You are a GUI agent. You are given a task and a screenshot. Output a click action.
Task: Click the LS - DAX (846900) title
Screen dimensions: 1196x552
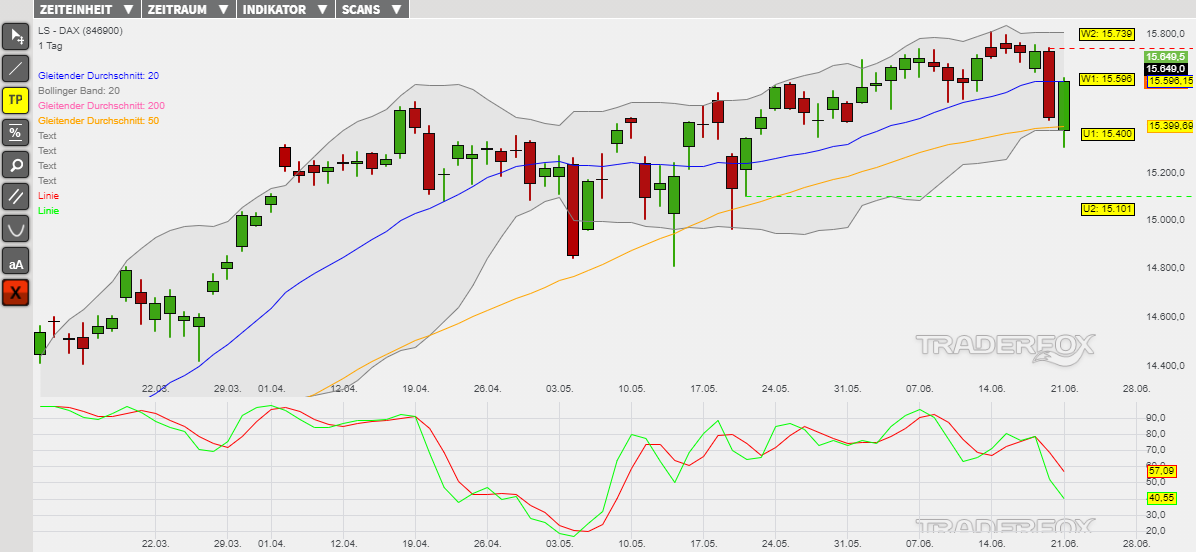click(x=80, y=30)
